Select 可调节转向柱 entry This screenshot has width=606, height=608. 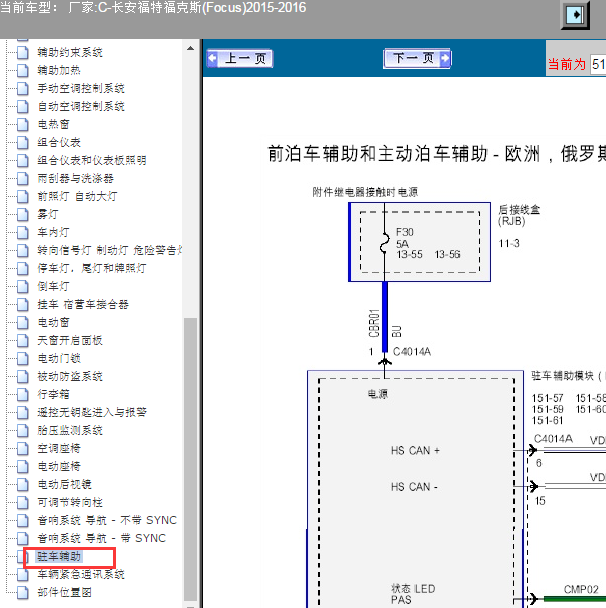(x=70, y=503)
